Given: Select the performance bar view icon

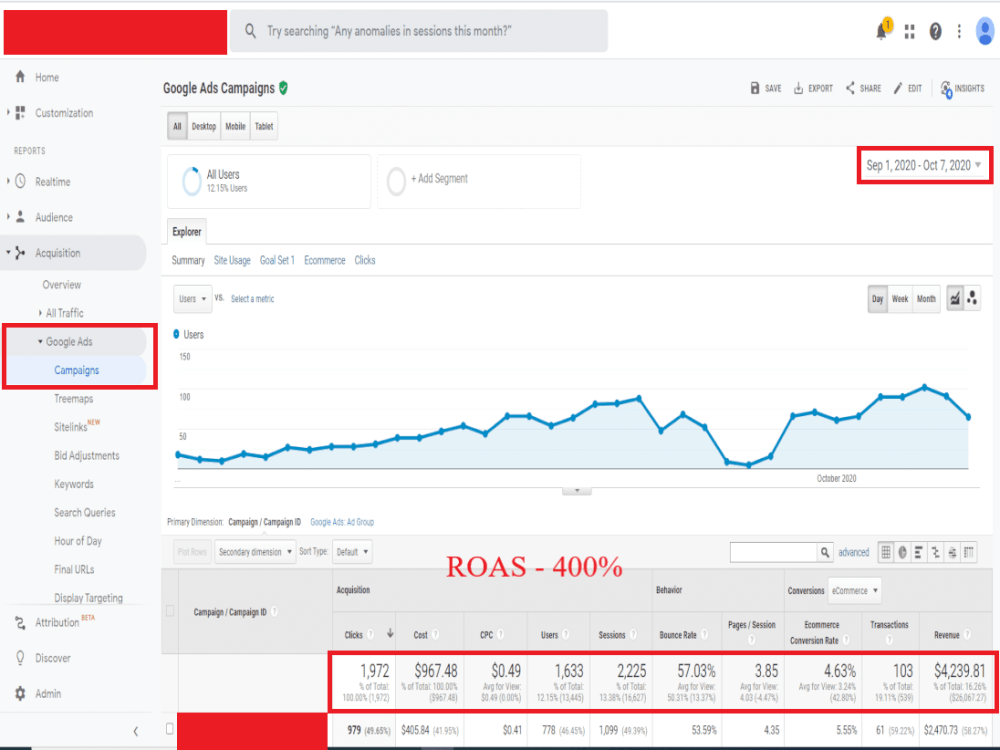Looking at the screenshot, I should (x=919, y=552).
